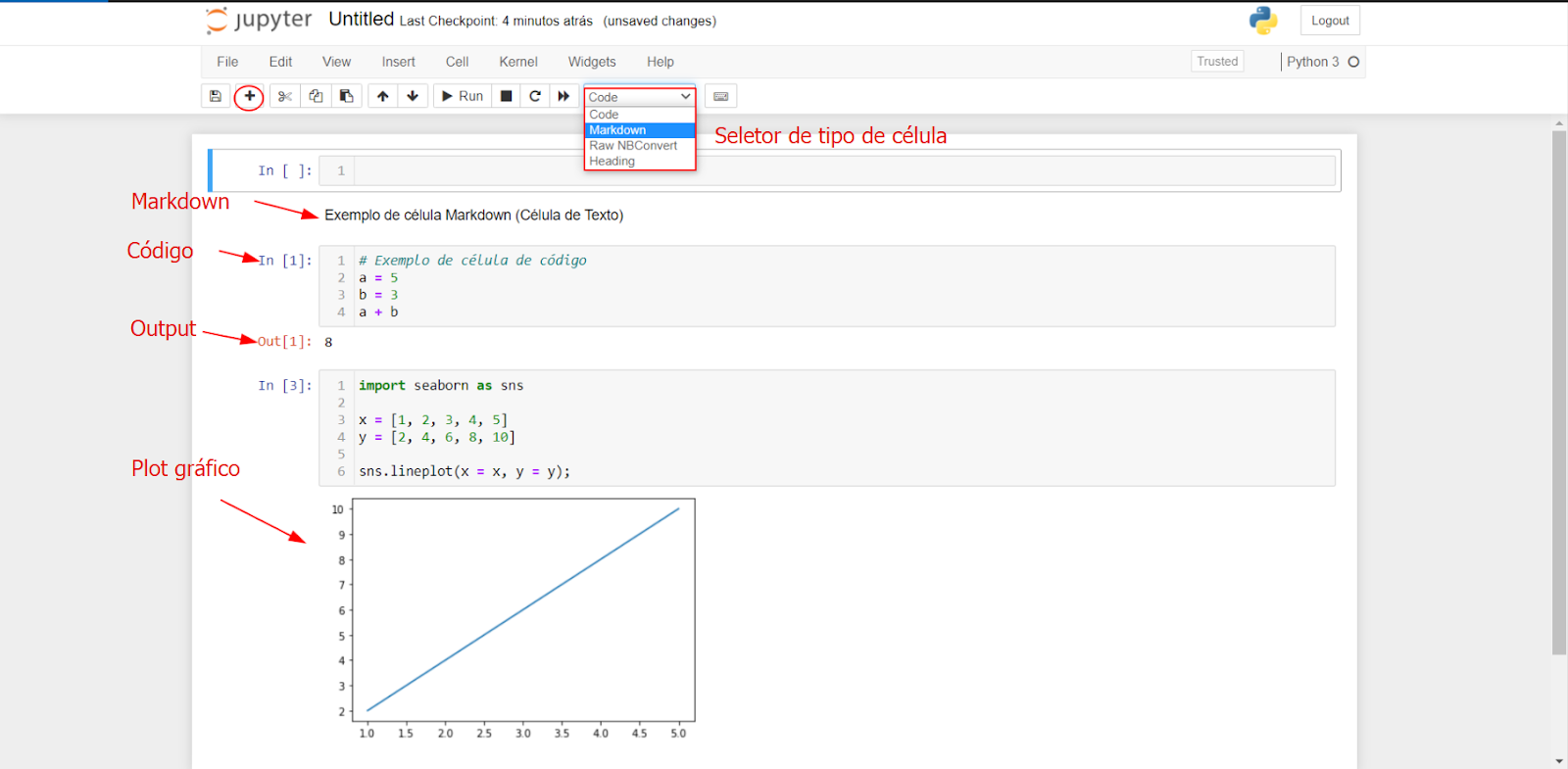
Task: Click the Jupyter logo
Action: pos(260,21)
